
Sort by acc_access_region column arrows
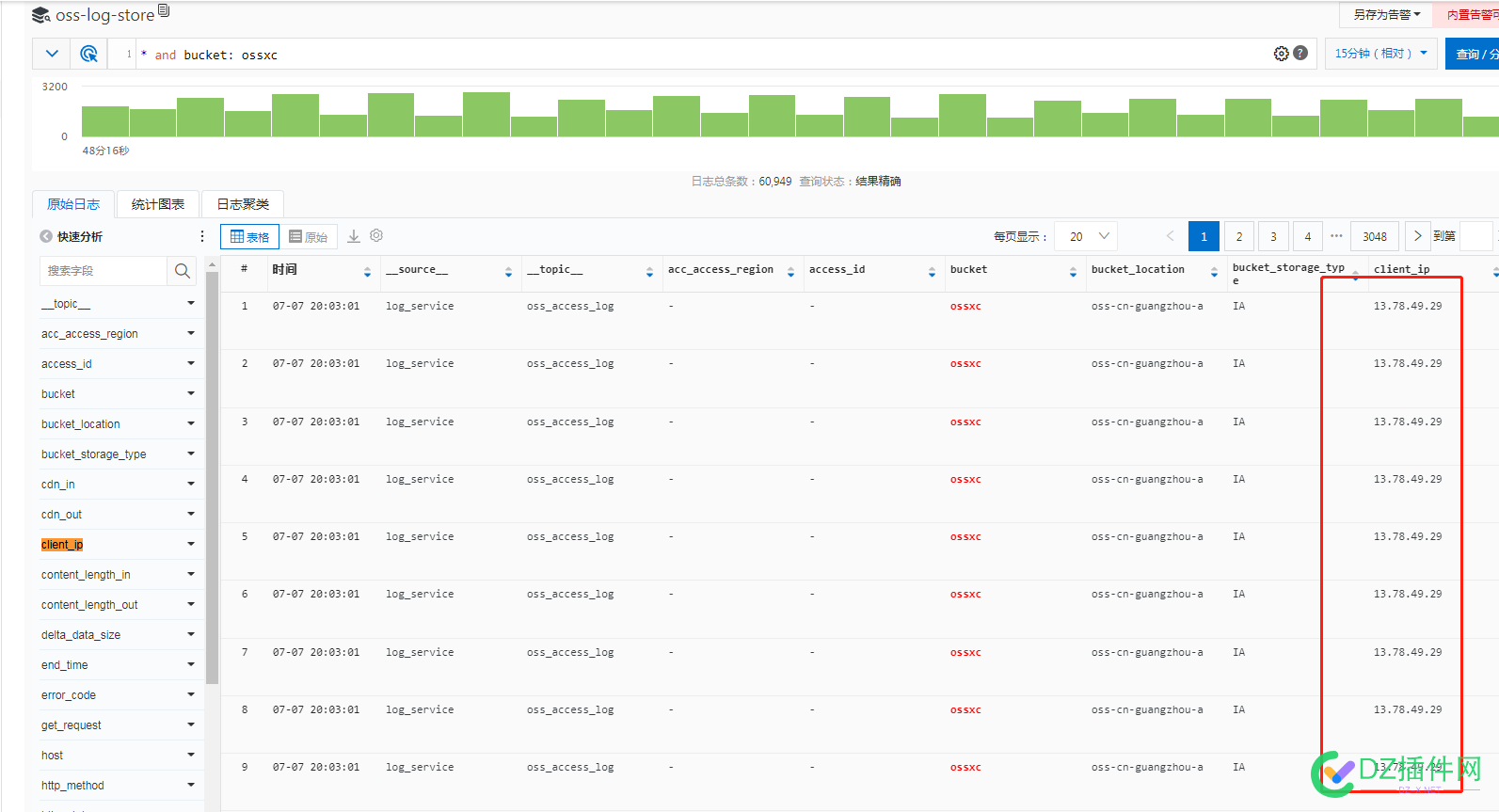[x=790, y=272]
